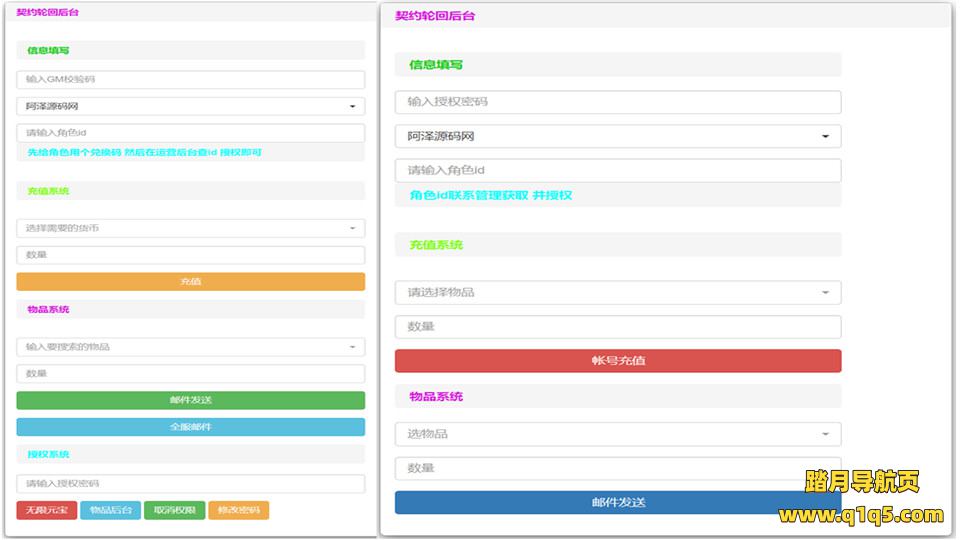Click the 请输入授权密码 field under 授权系统
The width and height of the screenshot is (960, 540).
coord(190,484)
